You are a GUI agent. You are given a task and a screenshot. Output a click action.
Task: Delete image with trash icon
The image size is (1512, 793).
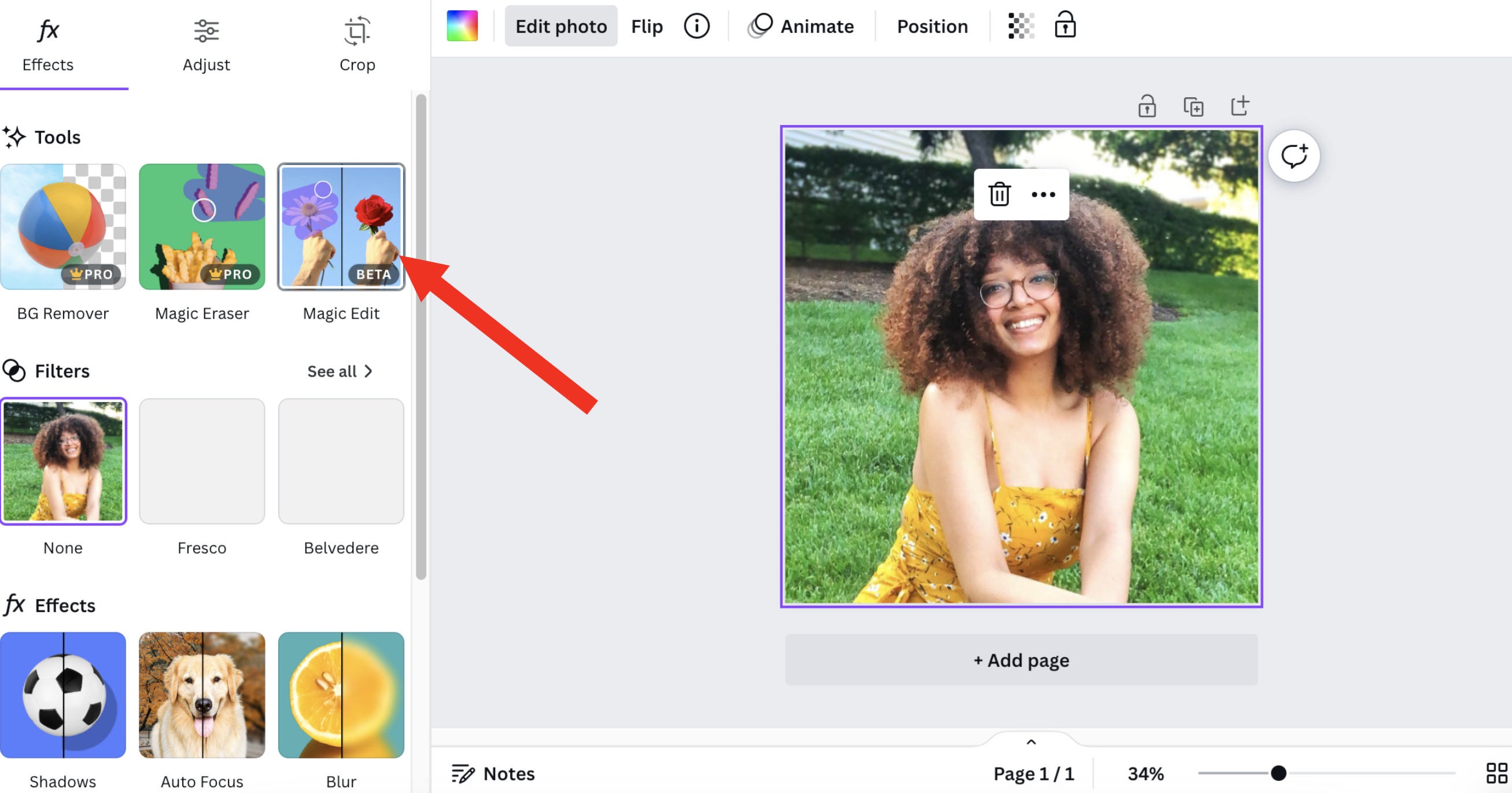click(x=999, y=194)
